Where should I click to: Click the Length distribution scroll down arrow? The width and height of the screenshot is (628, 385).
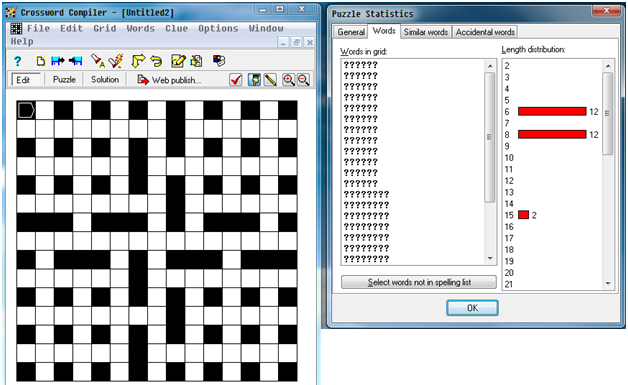pos(608,284)
